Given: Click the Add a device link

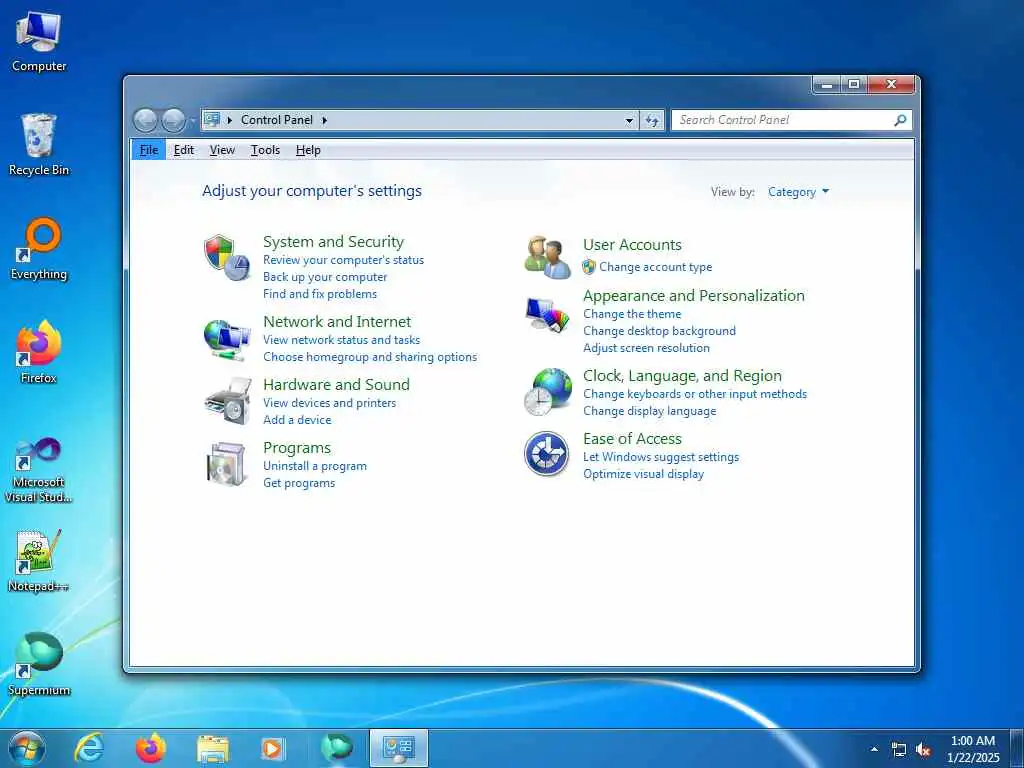Looking at the screenshot, I should click(x=297, y=420).
